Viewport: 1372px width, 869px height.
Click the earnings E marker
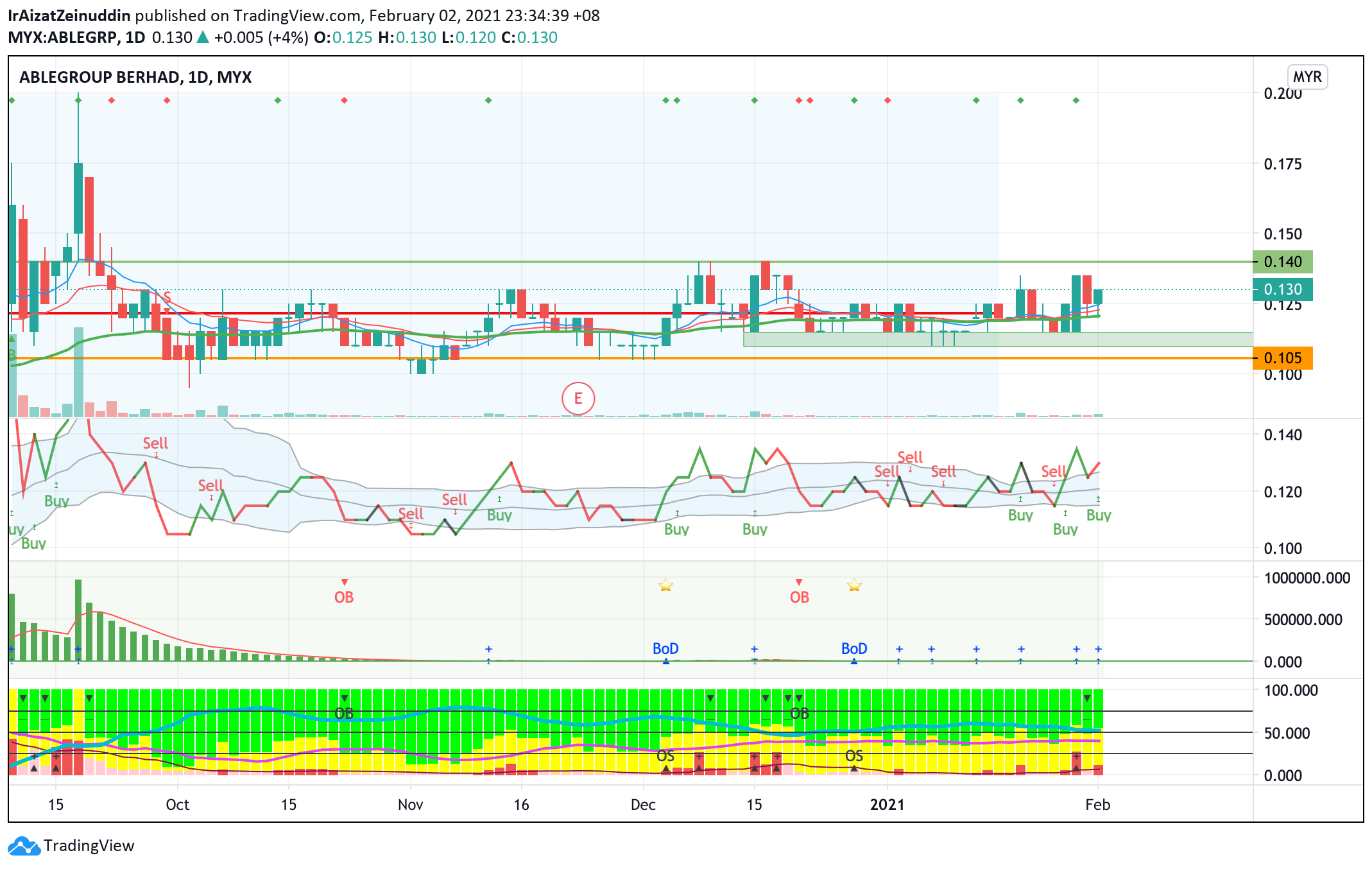tap(578, 399)
